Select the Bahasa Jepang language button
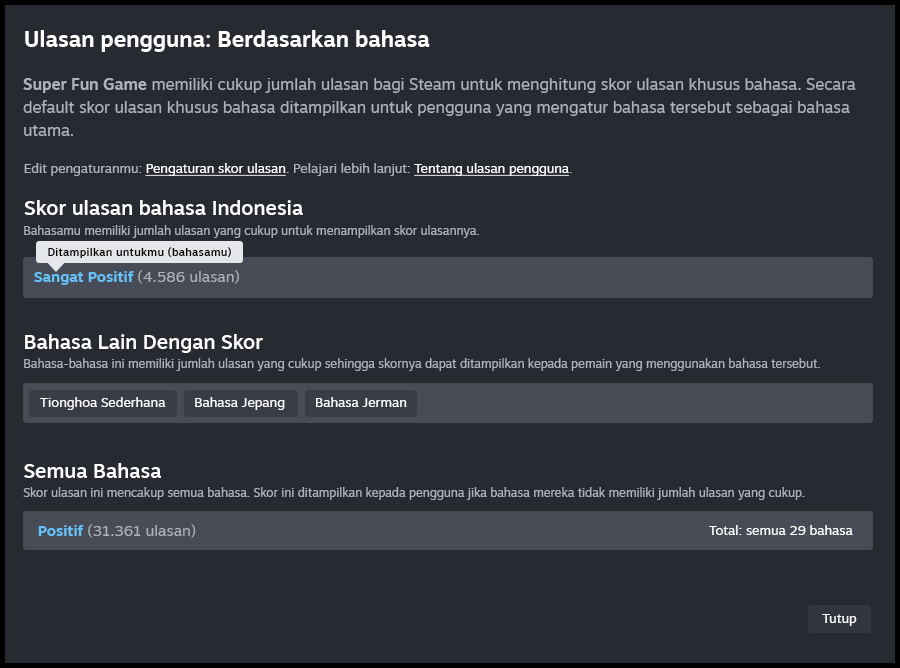The width and height of the screenshot is (900, 668). coord(239,403)
